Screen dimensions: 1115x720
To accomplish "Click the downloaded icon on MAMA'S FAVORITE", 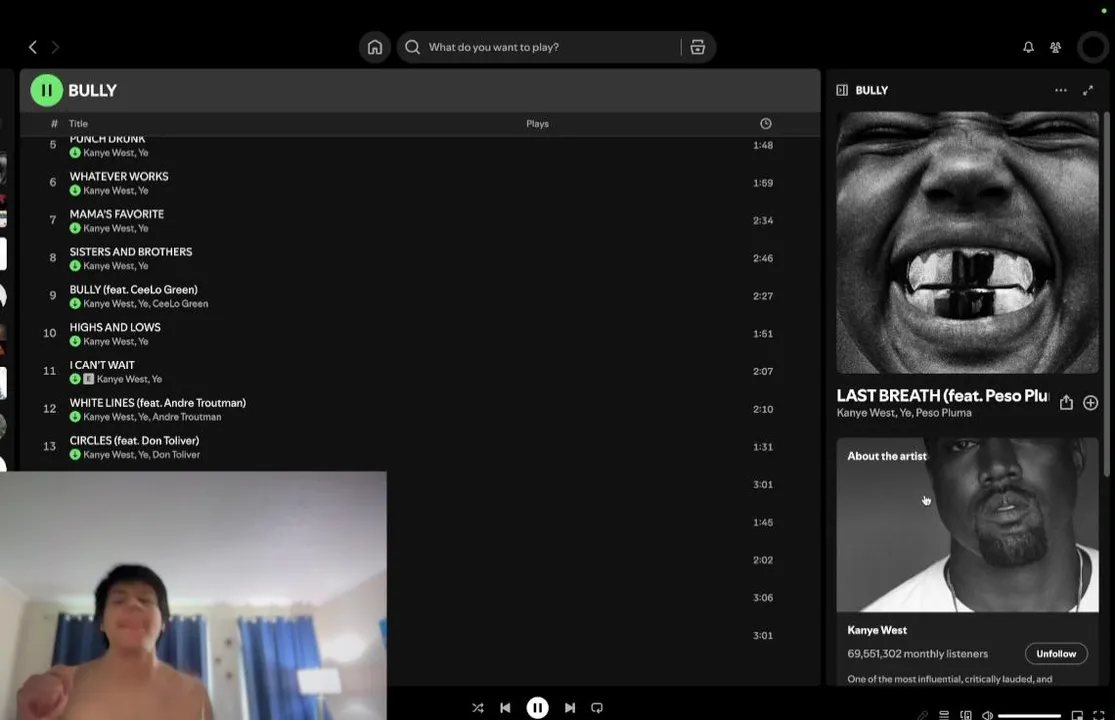I will 75,228.
